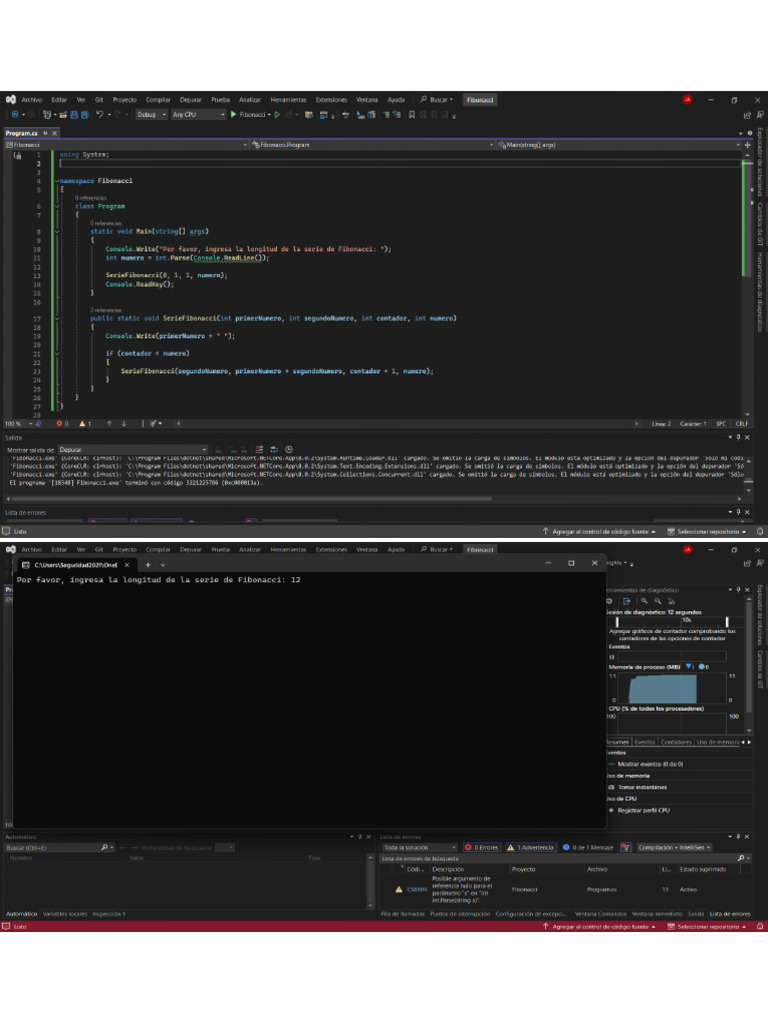
Task: Click the Visual Studio logo icon
Action: (x=10, y=100)
